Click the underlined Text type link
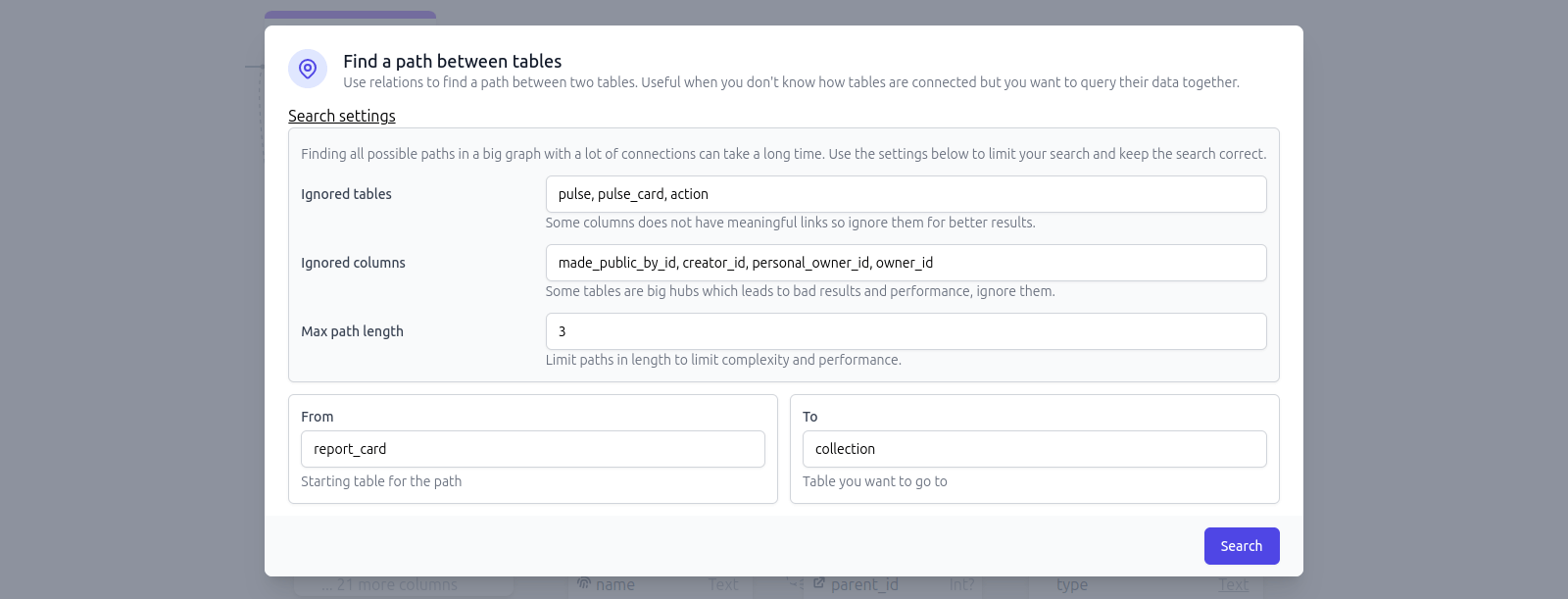The width and height of the screenshot is (1568, 599). 1234,585
